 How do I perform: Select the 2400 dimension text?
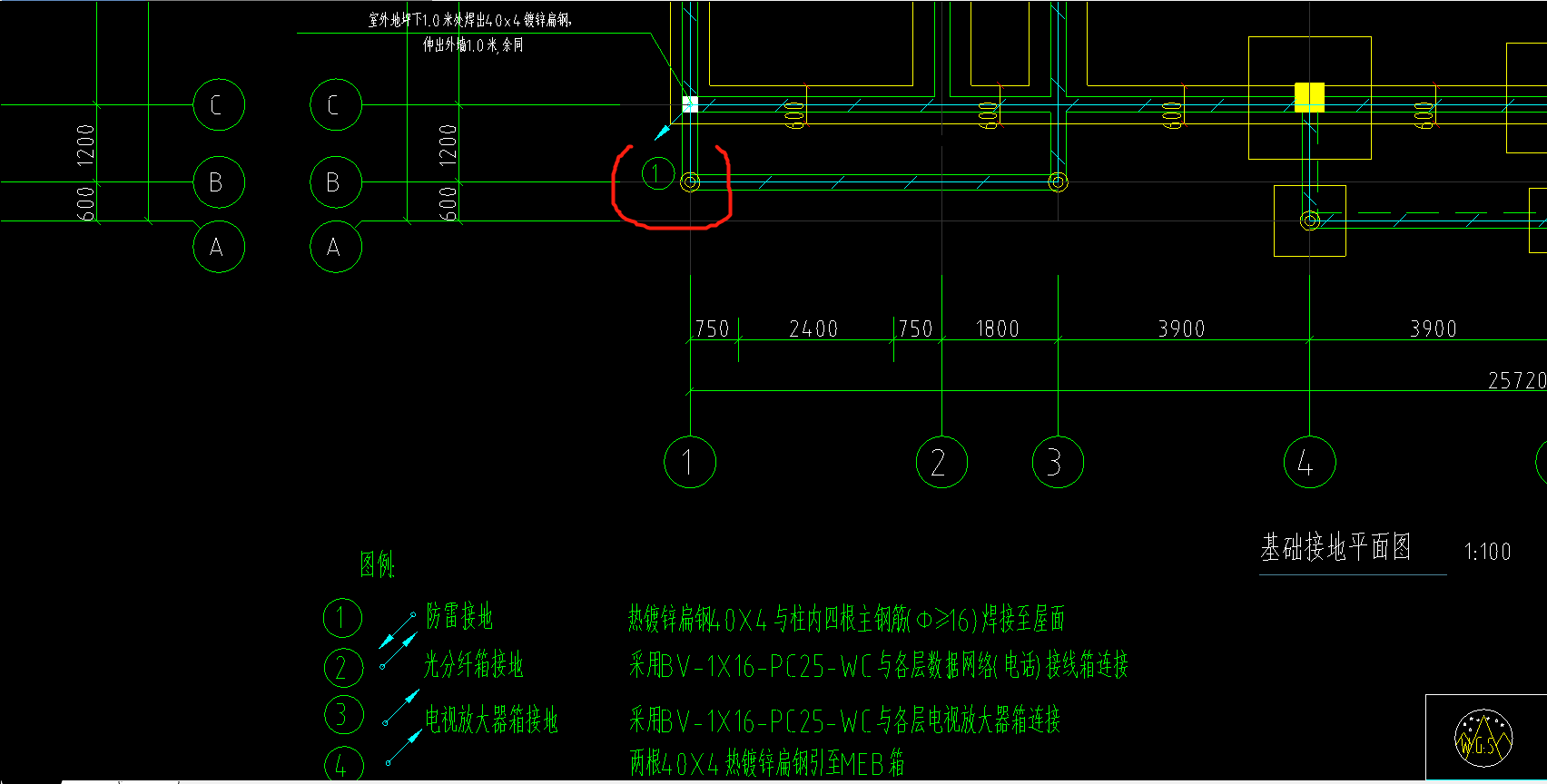(813, 329)
